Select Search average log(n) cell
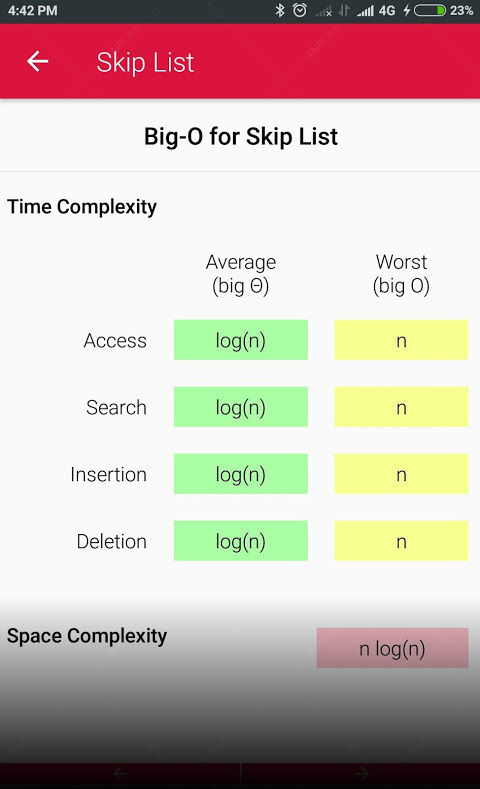480x789 pixels. (x=241, y=407)
